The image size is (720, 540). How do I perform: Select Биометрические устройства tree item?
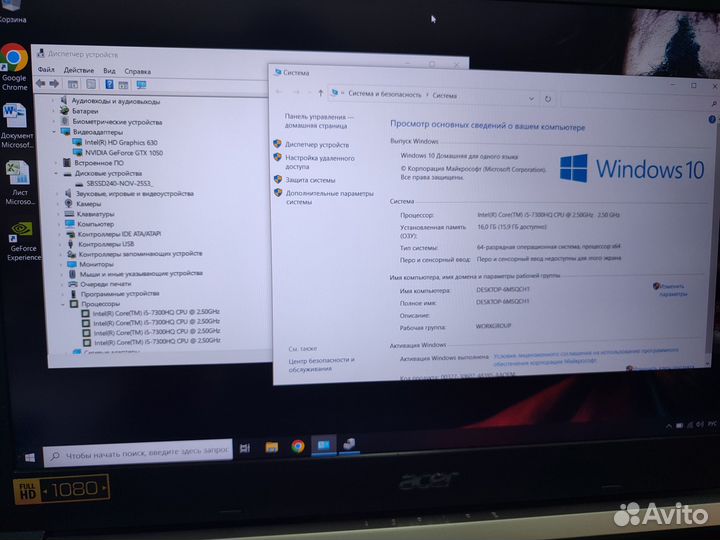[117, 122]
